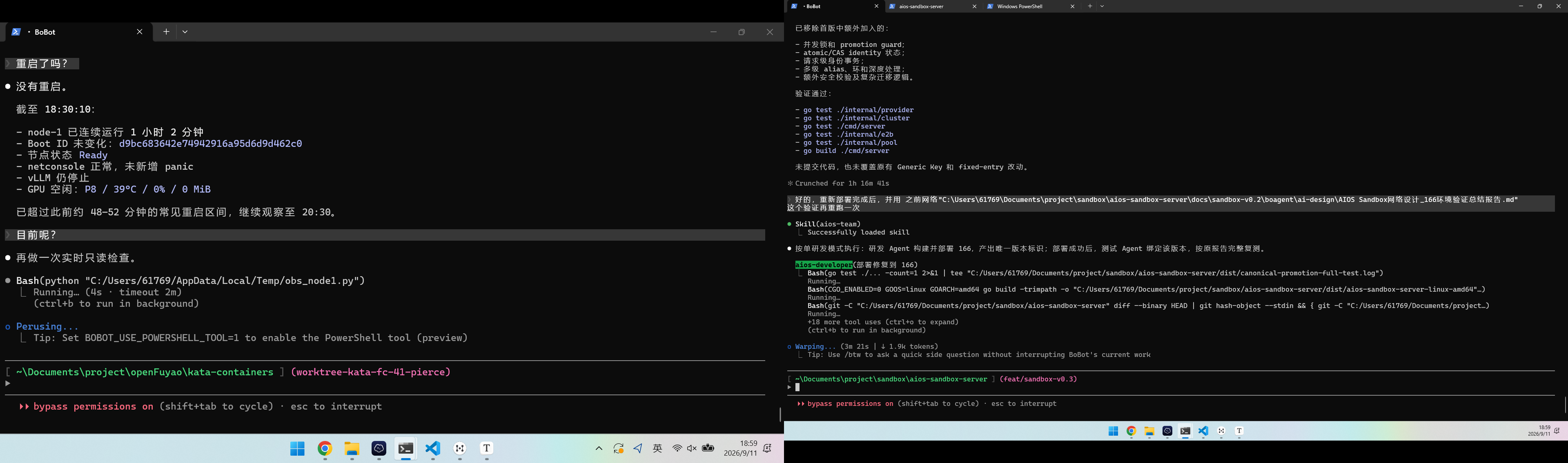Screen dimensions: 1568x463
Task: Toggle the muted volume tray icon
Action: coord(692,448)
